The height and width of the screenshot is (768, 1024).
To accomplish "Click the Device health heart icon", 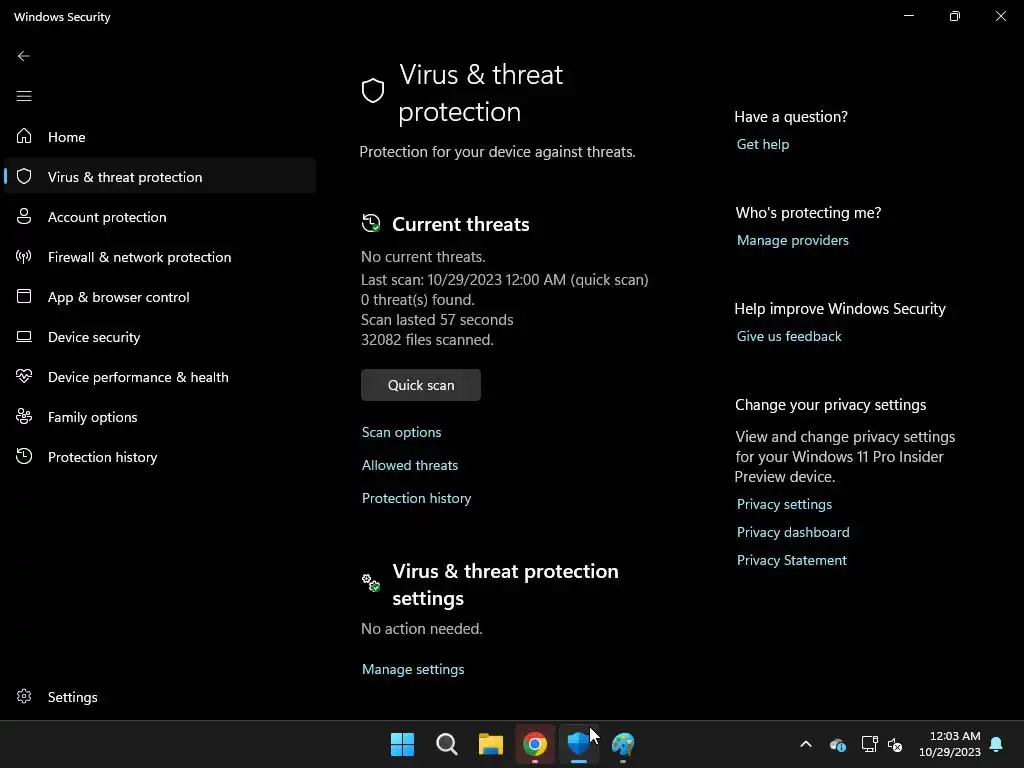I will coord(24,376).
